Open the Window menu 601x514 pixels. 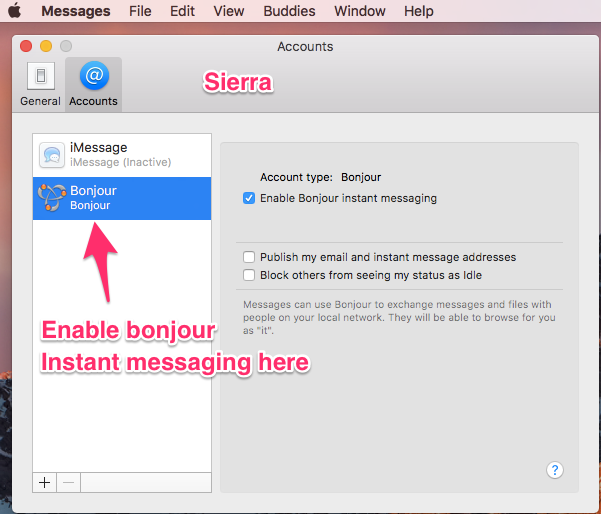360,11
